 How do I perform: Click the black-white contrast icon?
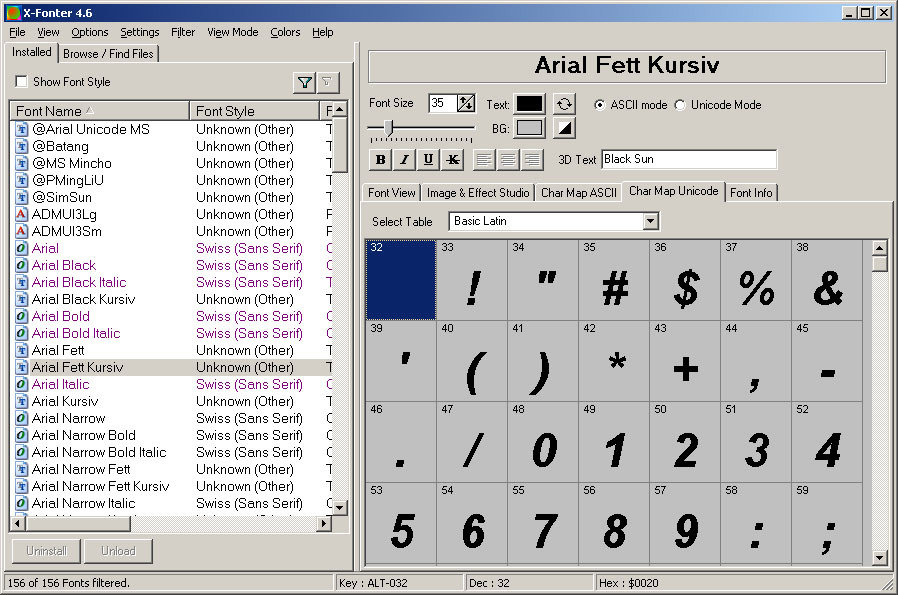[564, 128]
